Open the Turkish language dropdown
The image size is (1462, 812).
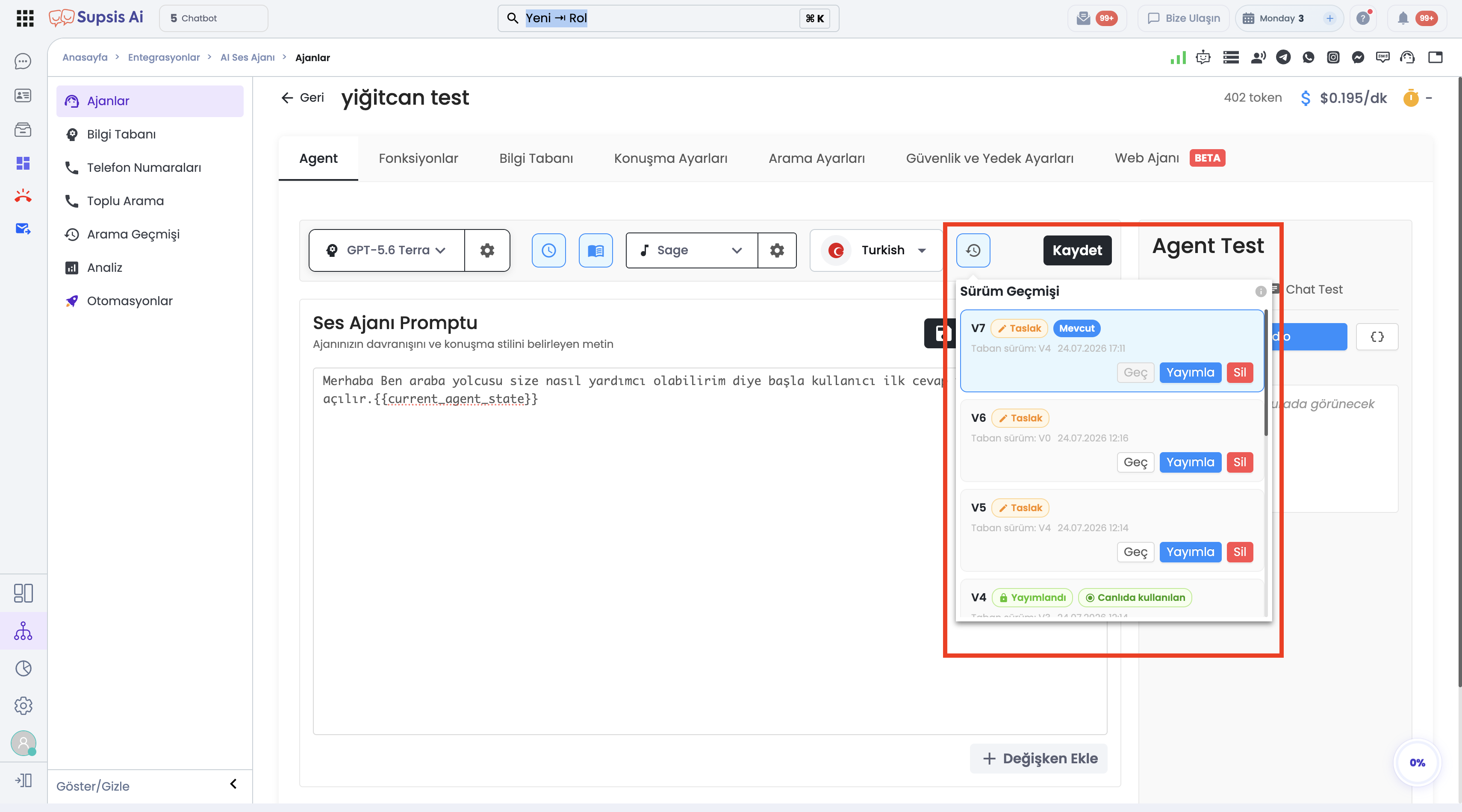click(876, 250)
